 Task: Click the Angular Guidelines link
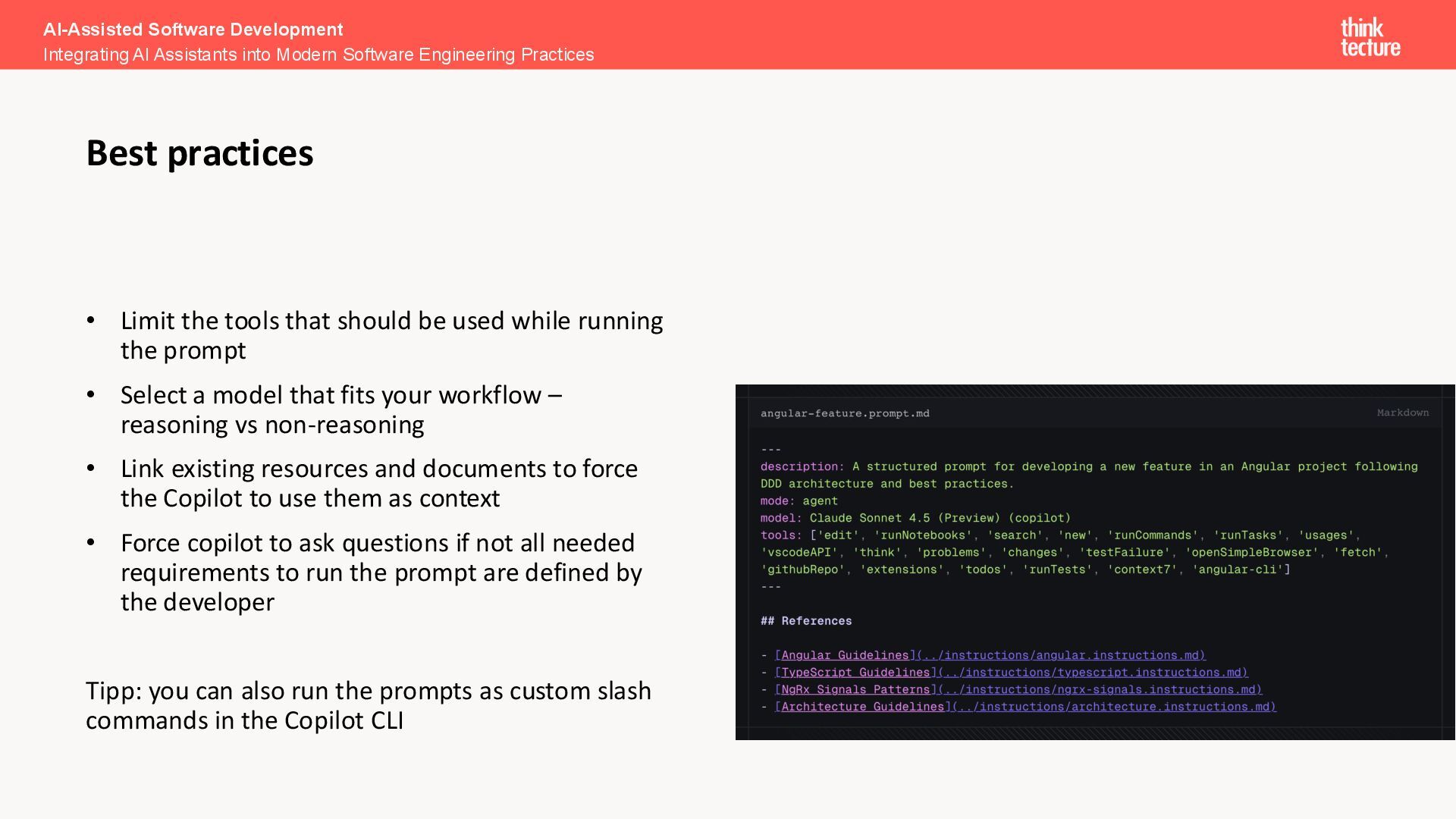pos(844,655)
